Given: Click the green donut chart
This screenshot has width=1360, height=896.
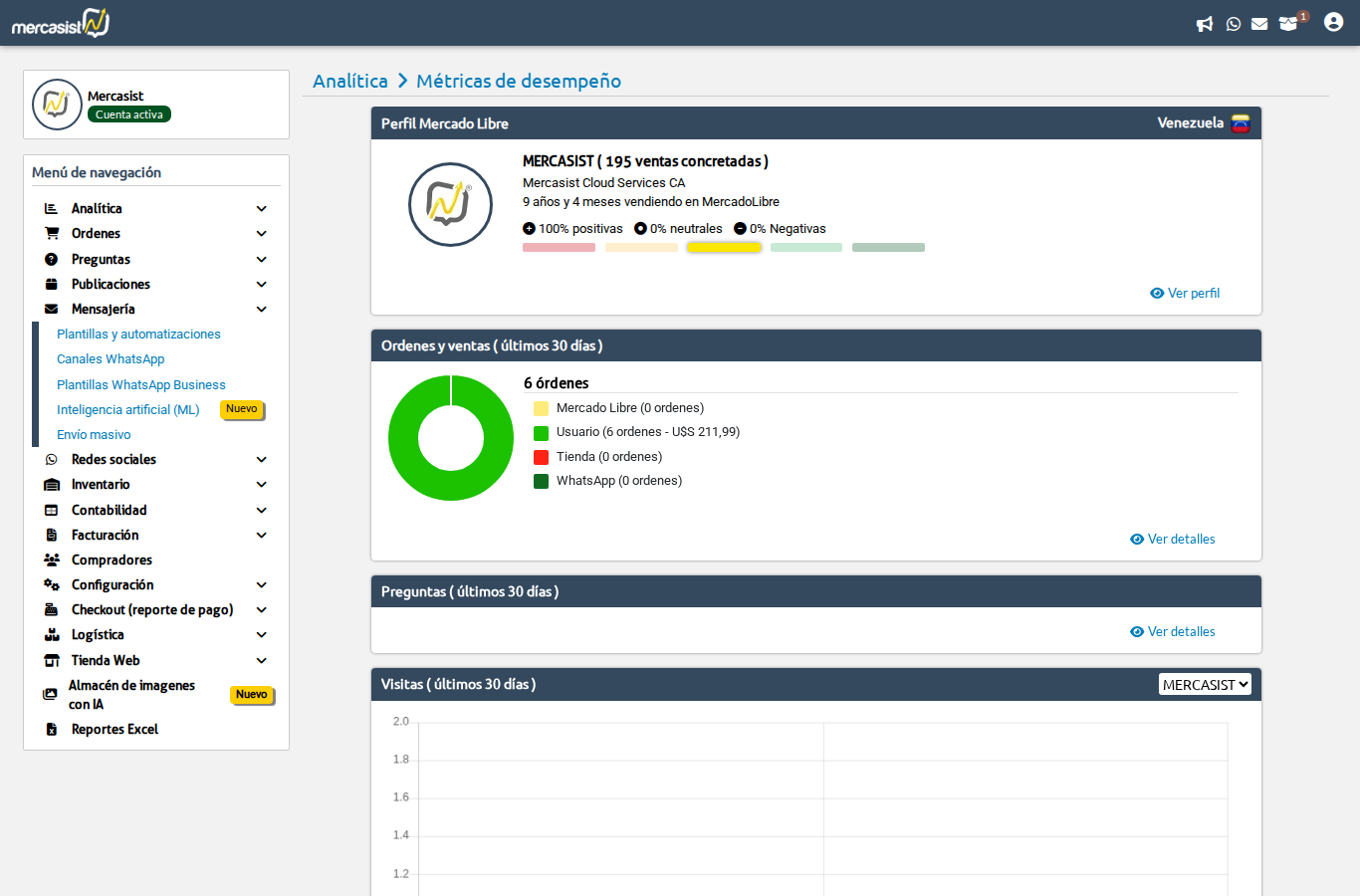Looking at the screenshot, I should click(x=403, y=438).
